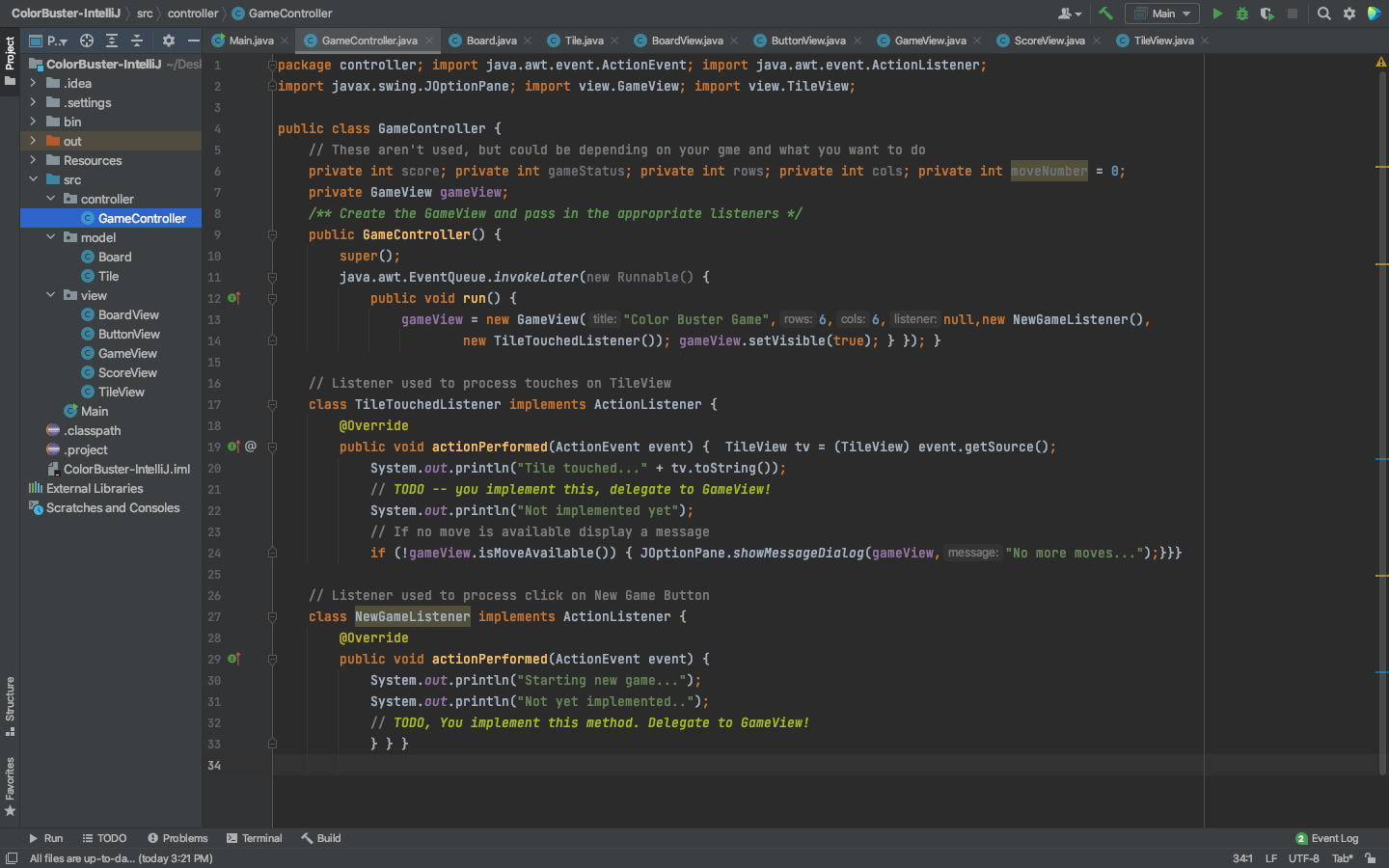Screen dimensions: 1389x868
Task: Select TileView class in the project tree
Action: pos(121,392)
